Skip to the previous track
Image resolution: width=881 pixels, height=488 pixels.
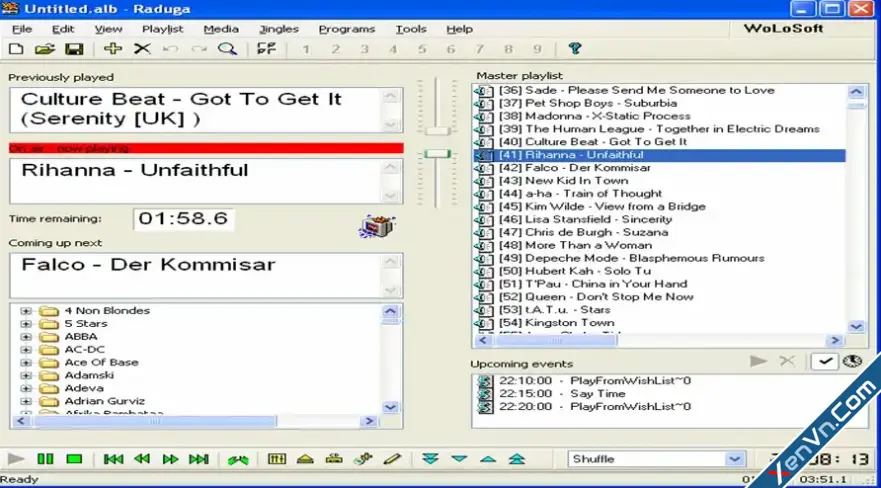[x=113, y=459]
